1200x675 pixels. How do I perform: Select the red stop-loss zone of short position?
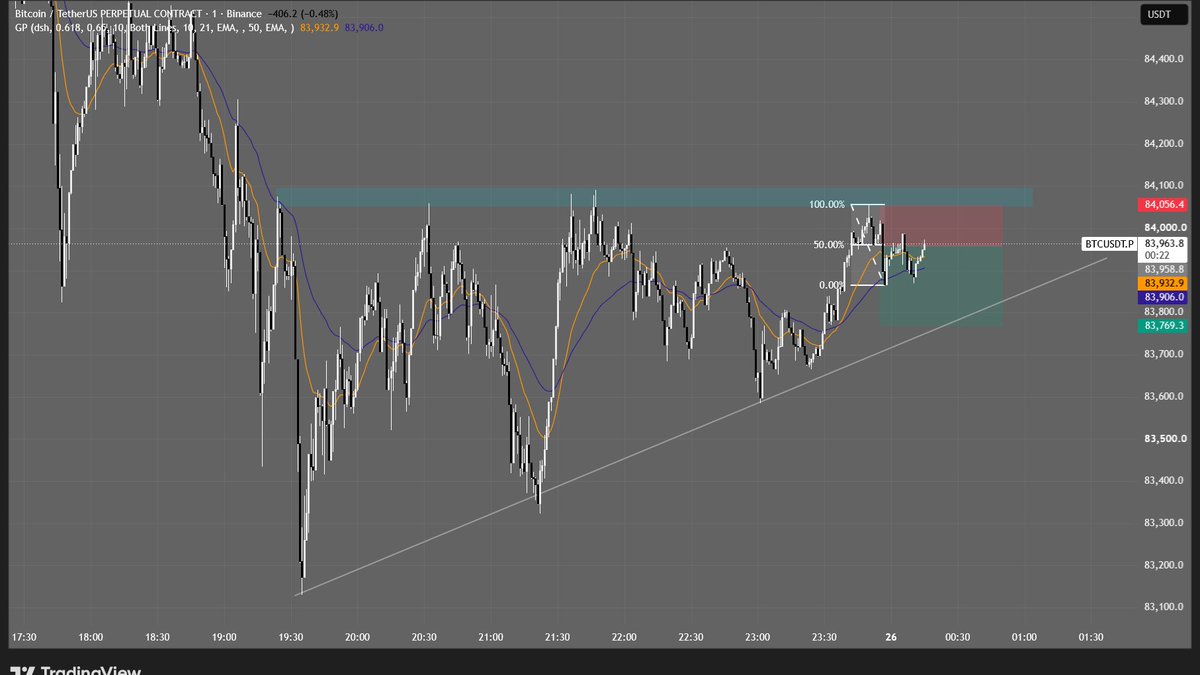tap(943, 226)
